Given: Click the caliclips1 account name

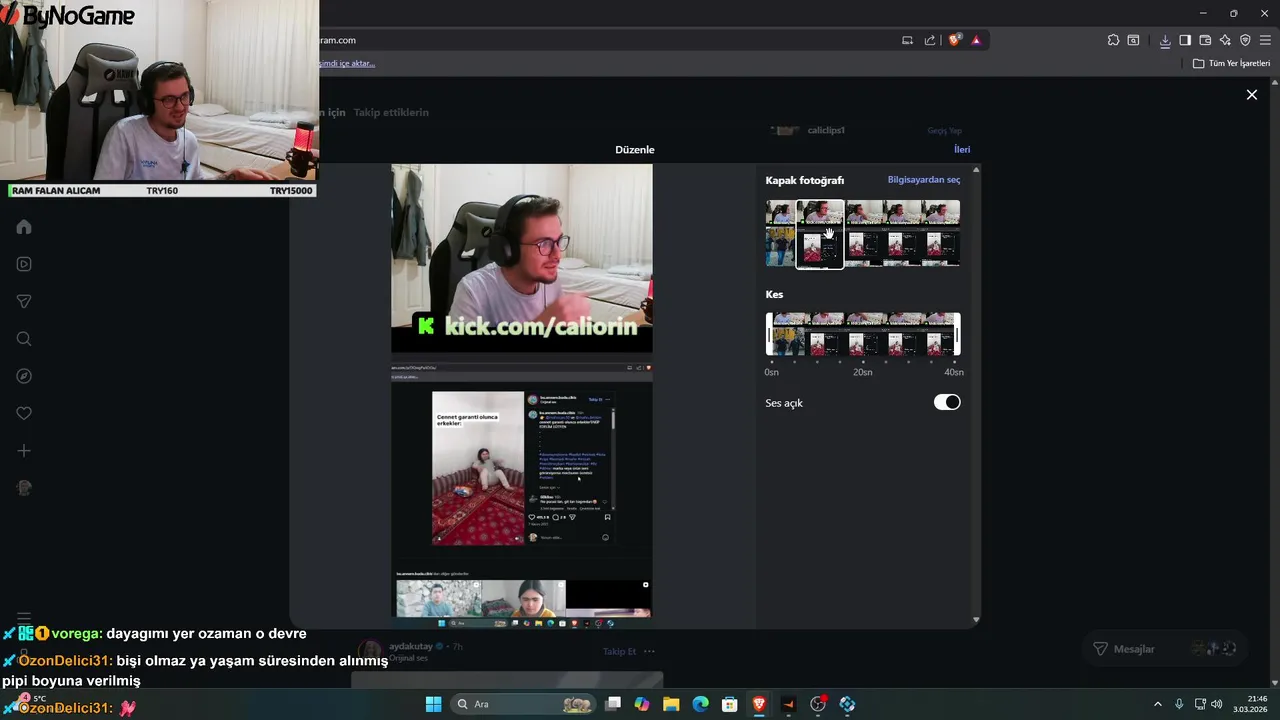Looking at the screenshot, I should (826, 130).
